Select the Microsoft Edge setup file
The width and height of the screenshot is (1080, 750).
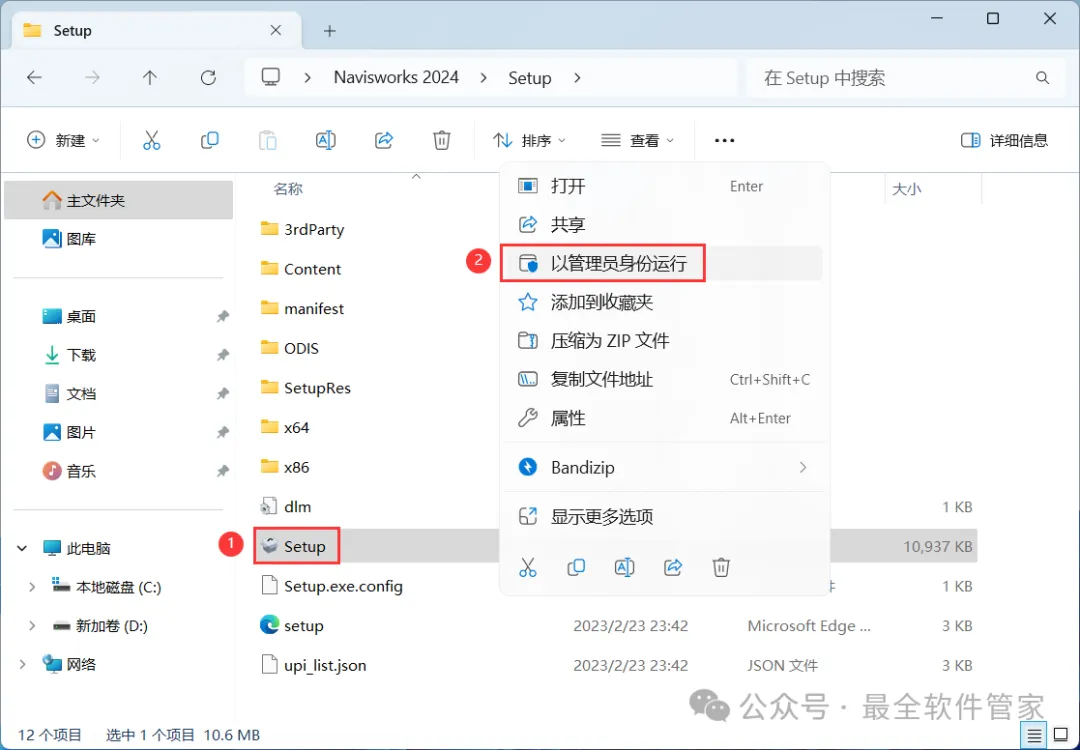coord(304,625)
